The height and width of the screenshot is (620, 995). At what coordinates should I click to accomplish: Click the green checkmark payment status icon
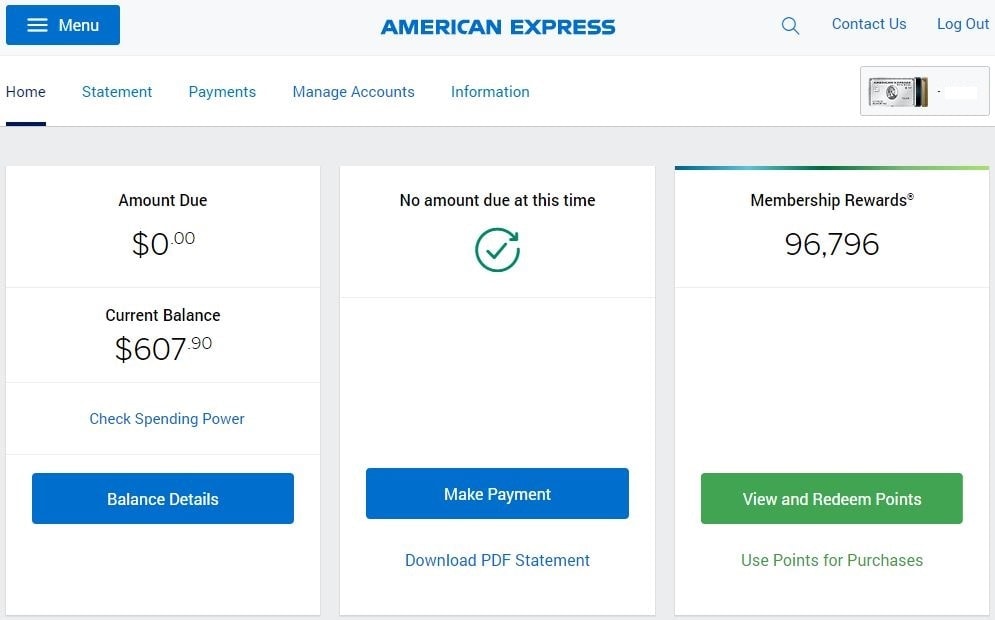click(497, 250)
